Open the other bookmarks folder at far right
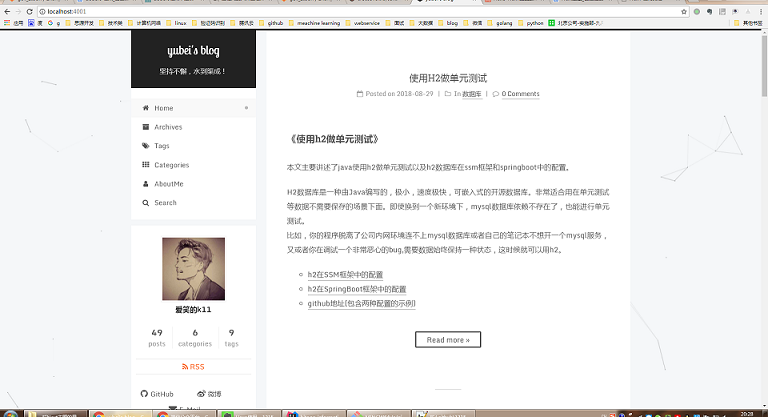 tap(748, 23)
